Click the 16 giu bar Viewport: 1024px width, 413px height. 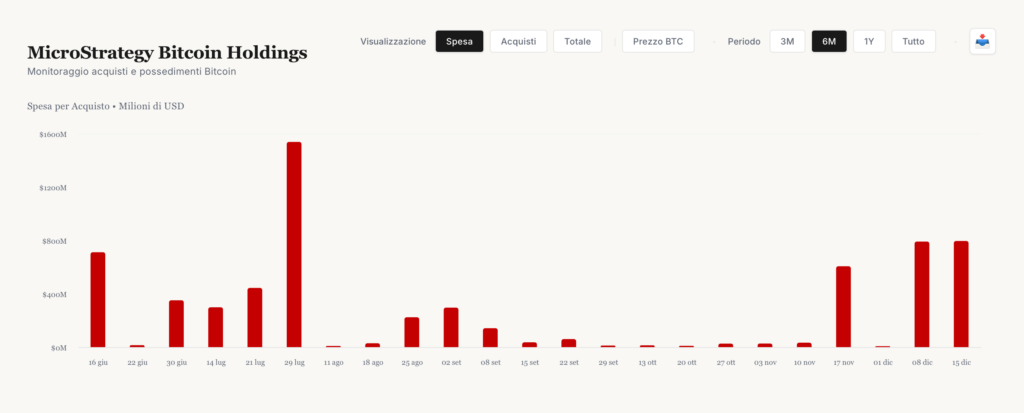pos(98,300)
